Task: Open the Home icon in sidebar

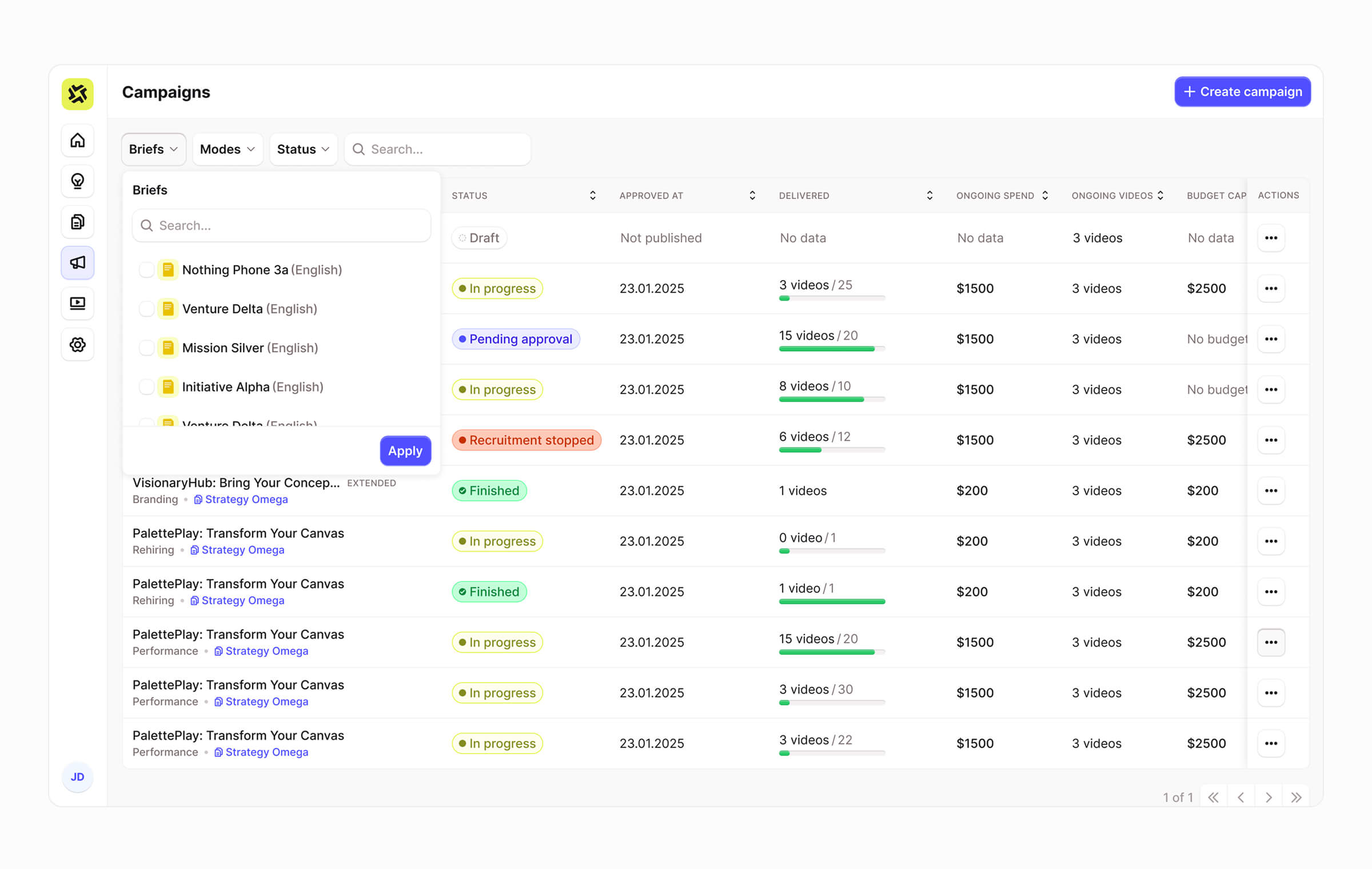Action: [x=78, y=141]
